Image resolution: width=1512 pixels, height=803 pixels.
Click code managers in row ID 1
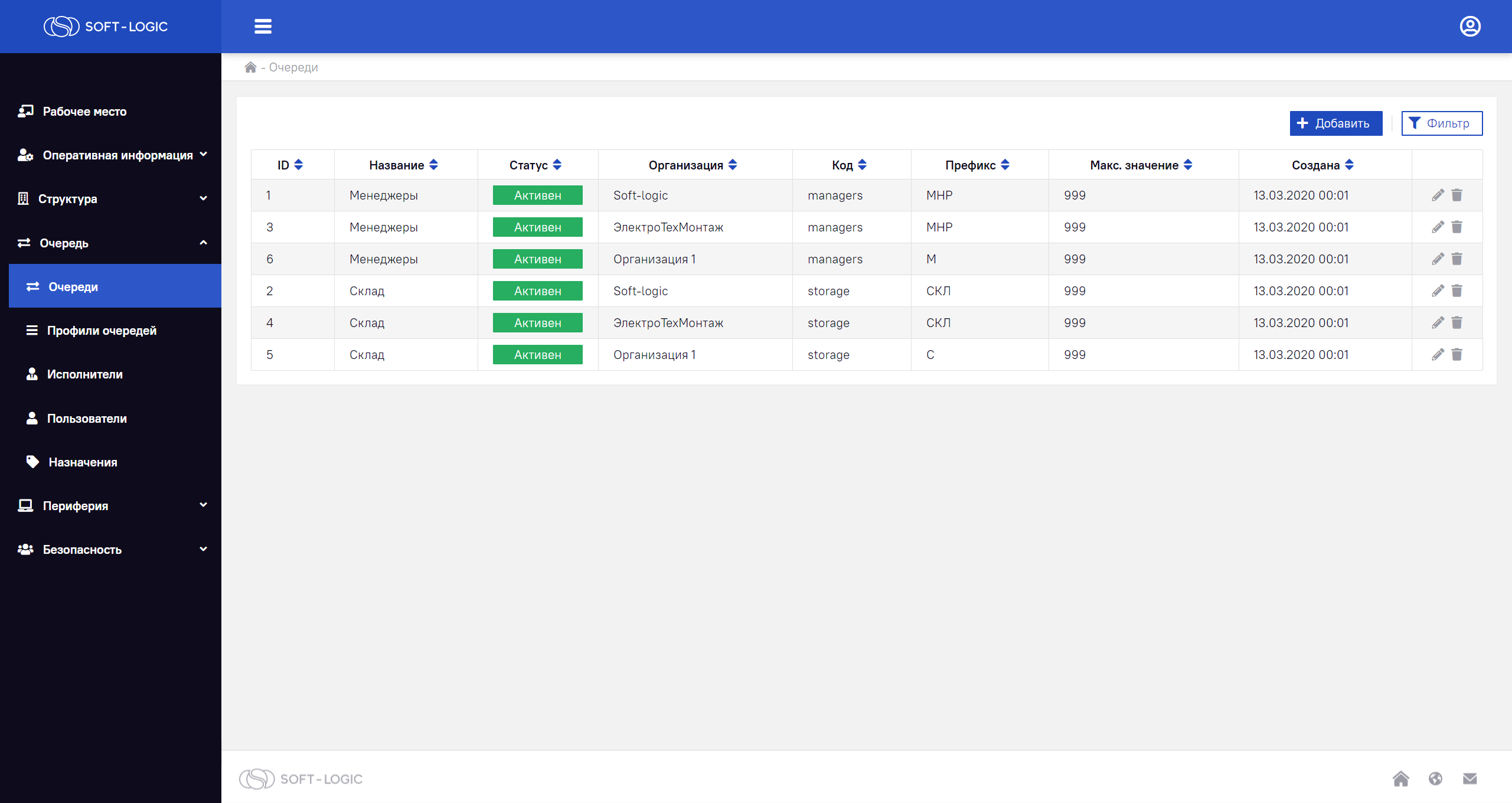[x=835, y=195]
